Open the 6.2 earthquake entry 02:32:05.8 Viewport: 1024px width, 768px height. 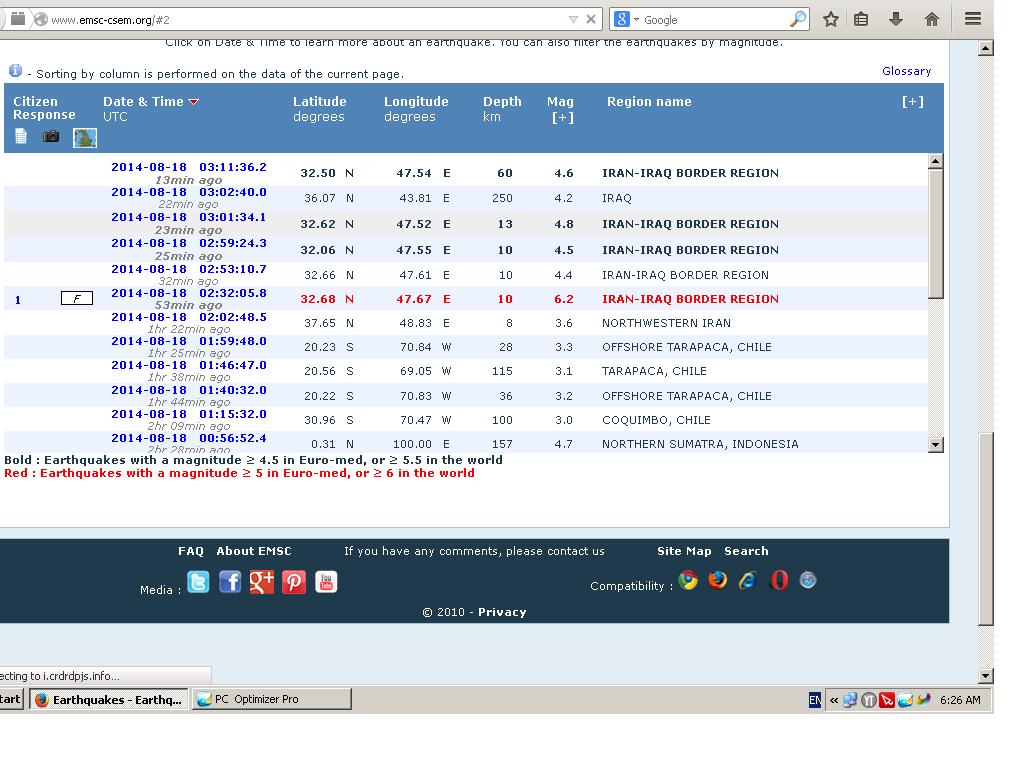coord(188,293)
